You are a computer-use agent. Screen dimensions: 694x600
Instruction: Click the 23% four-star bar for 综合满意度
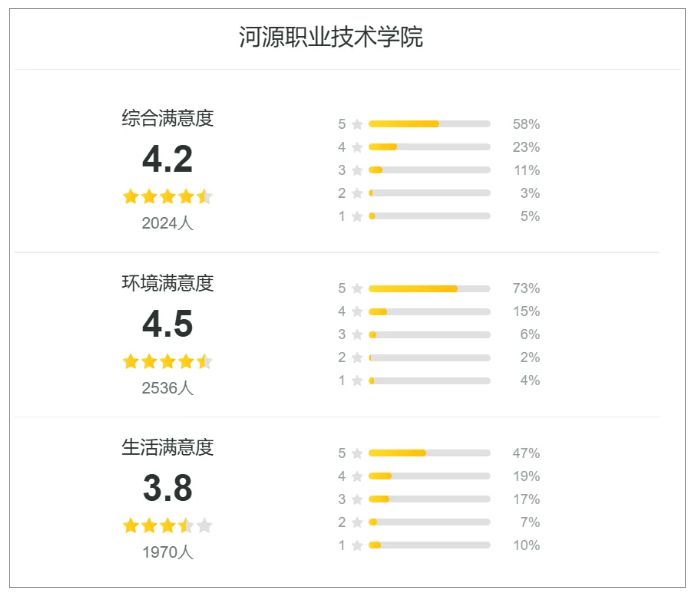pos(429,147)
